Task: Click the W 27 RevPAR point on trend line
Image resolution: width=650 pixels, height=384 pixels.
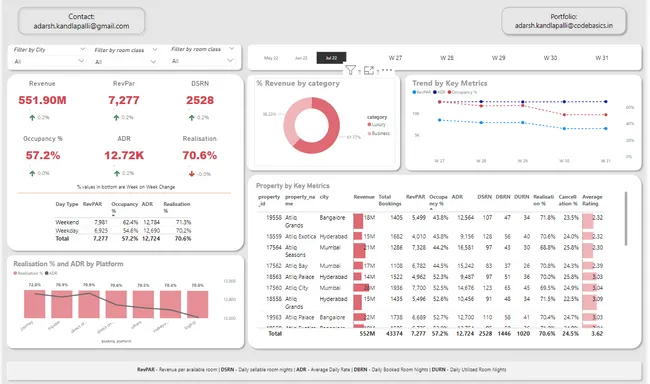Action: pos(440,120)
